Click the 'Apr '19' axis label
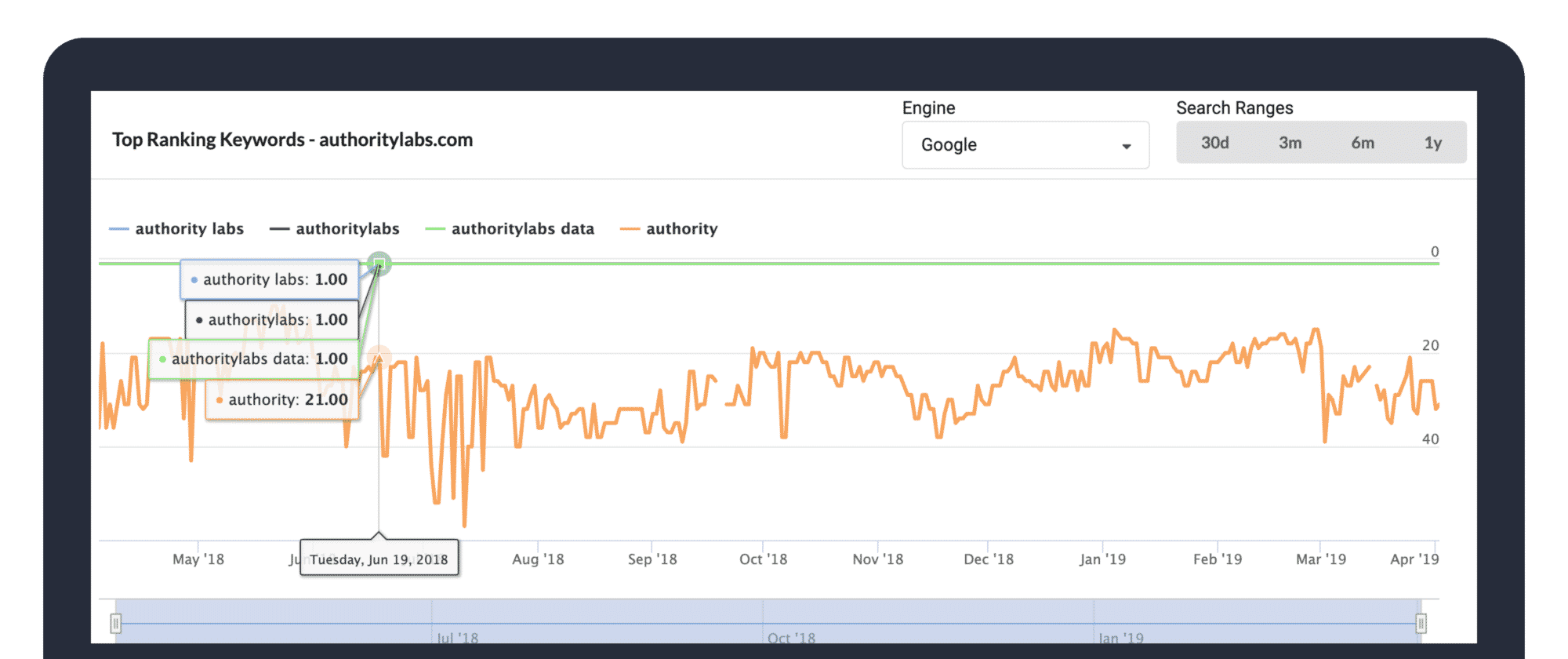This screenshot has width=1568, height=659. (x=1414, y=559)
